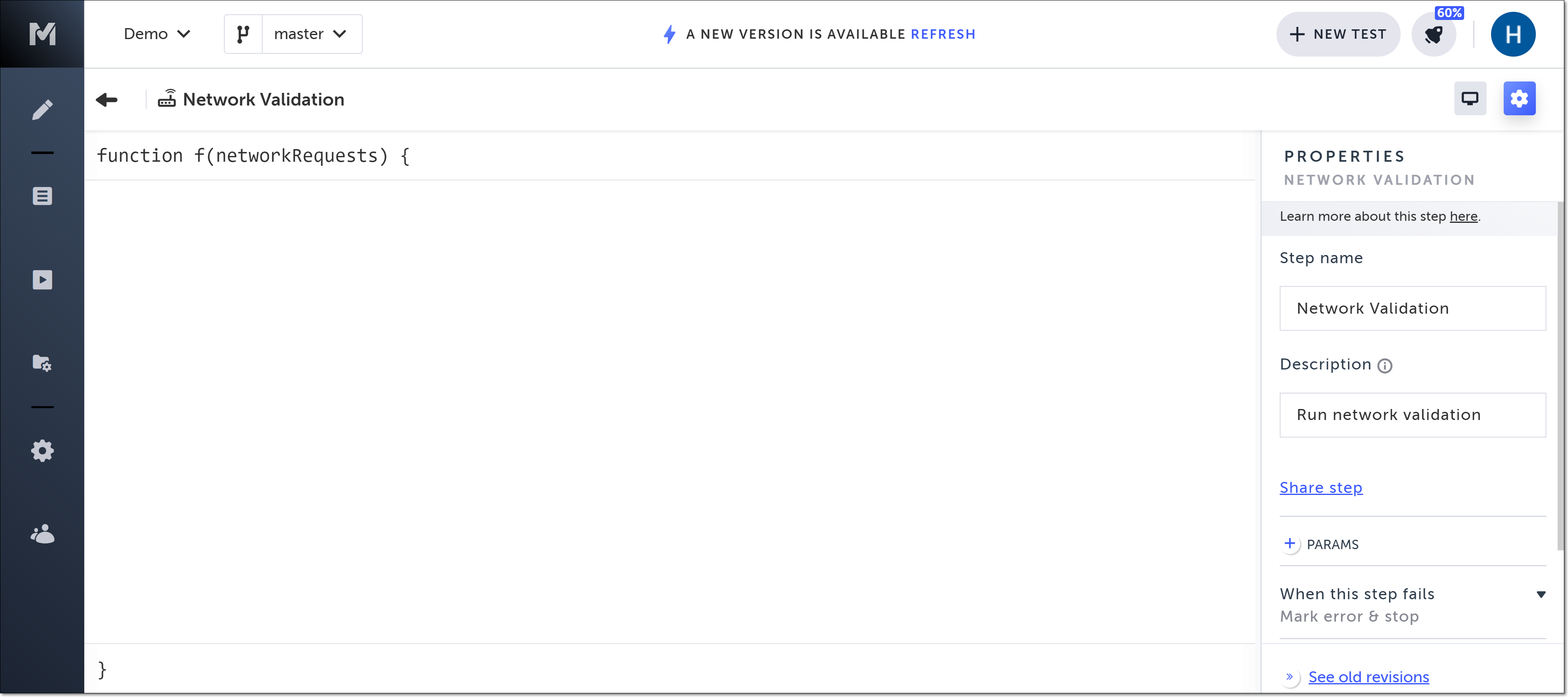Open the gear settings icon in sidebar

tap(42, 451)
